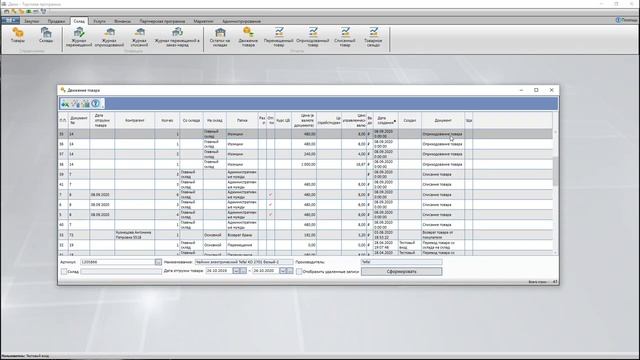The height and width of the screenshot is (360, 640).
Task: Open the start date calendar dropdown
Action: (236, 271)
